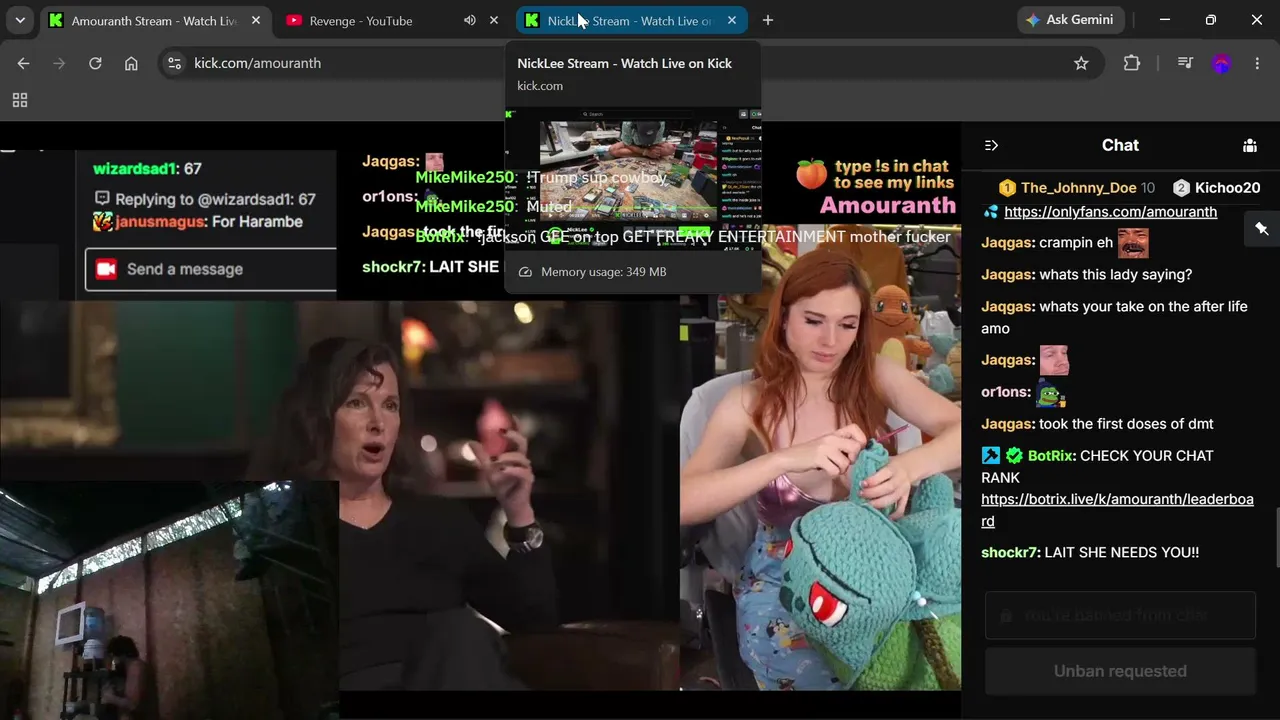The width and height of the screenshot is (1280, 720).
Task: Click the Unban requested button
Action: 1120,671
